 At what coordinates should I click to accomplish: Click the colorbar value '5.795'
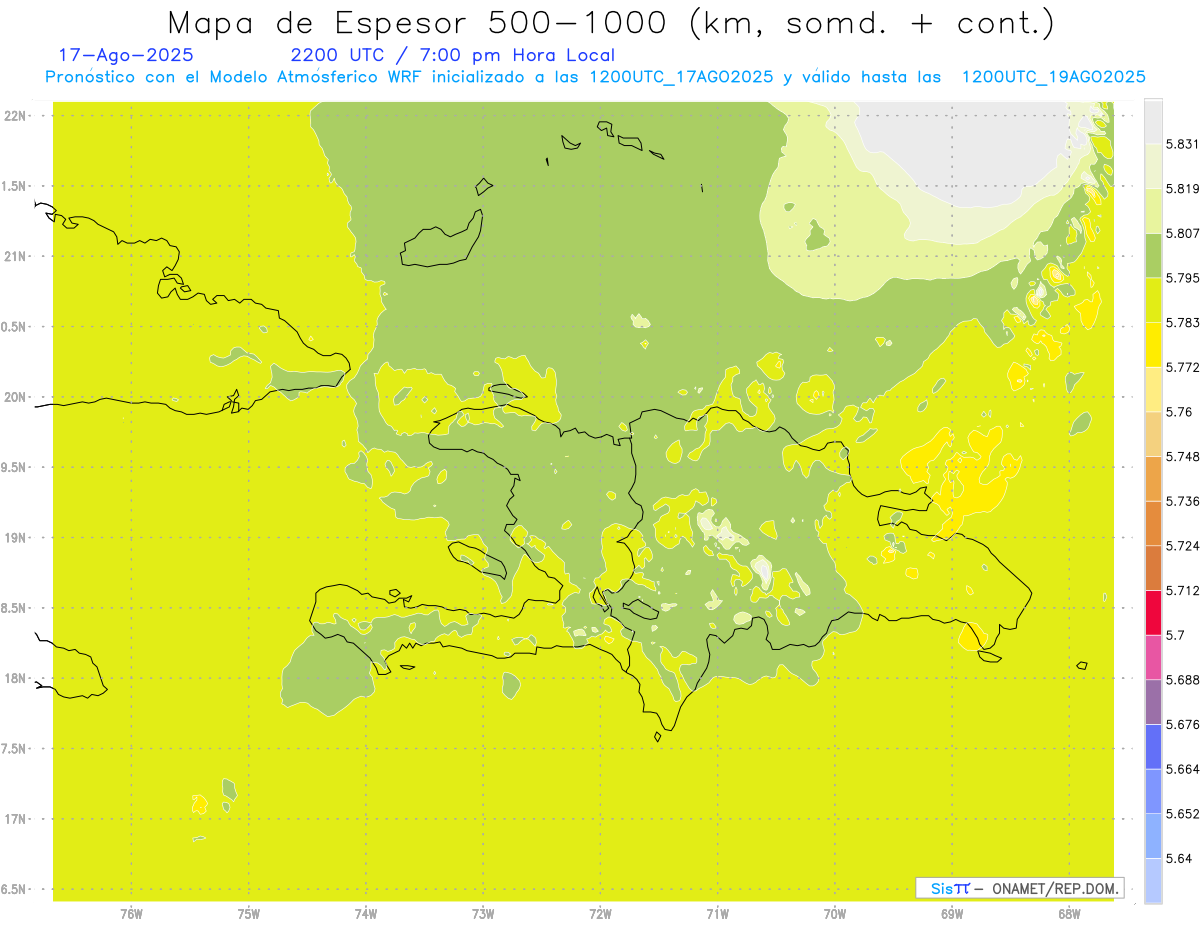[1182, 278]
